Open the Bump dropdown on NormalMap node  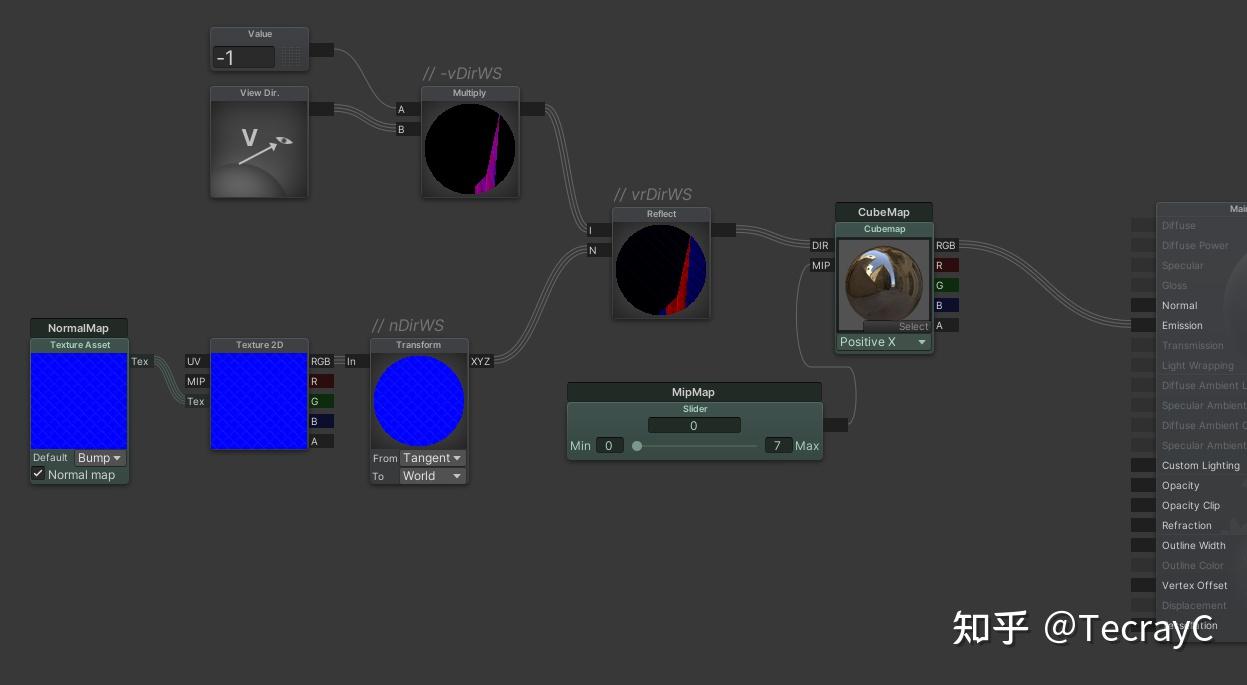99,457
